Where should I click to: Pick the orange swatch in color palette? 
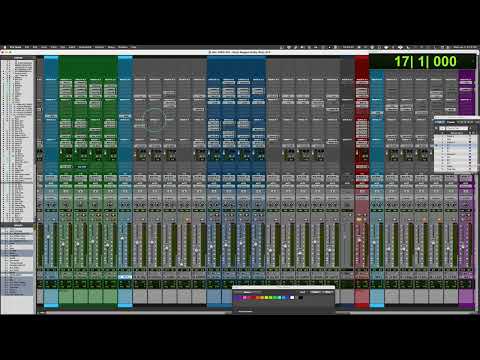pyautogui.click(x=258, y=298)
